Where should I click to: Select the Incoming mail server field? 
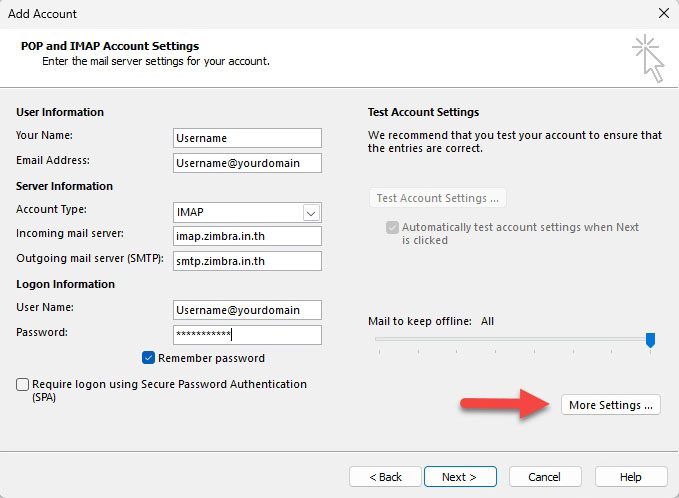(247, 236)
